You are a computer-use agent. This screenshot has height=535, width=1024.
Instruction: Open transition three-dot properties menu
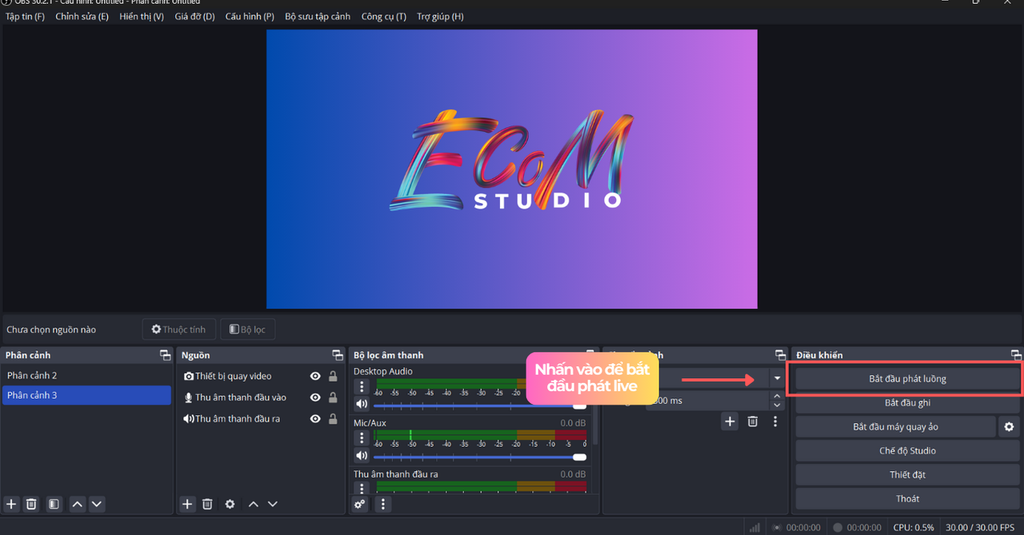coord(775,422)
